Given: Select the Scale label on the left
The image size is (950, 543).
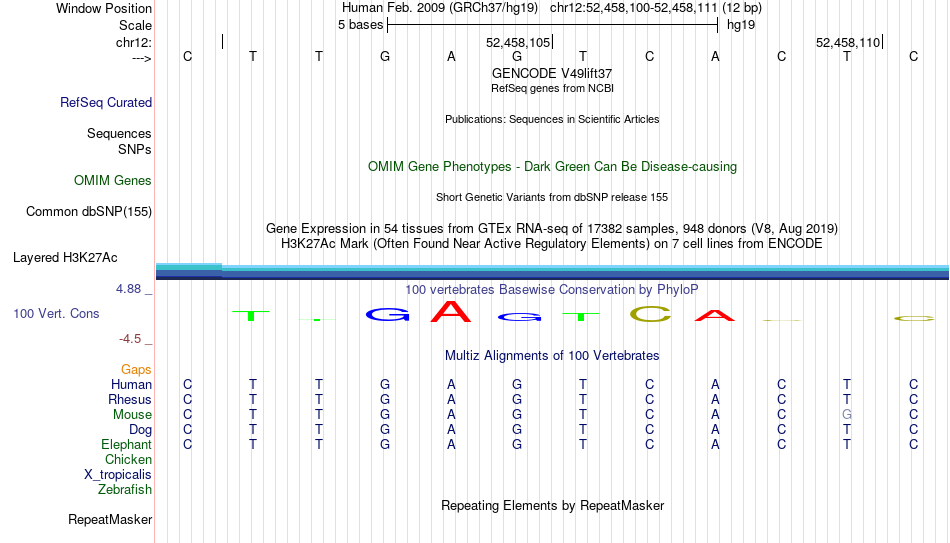Looking at the screenshot, I should coord(135,25).
